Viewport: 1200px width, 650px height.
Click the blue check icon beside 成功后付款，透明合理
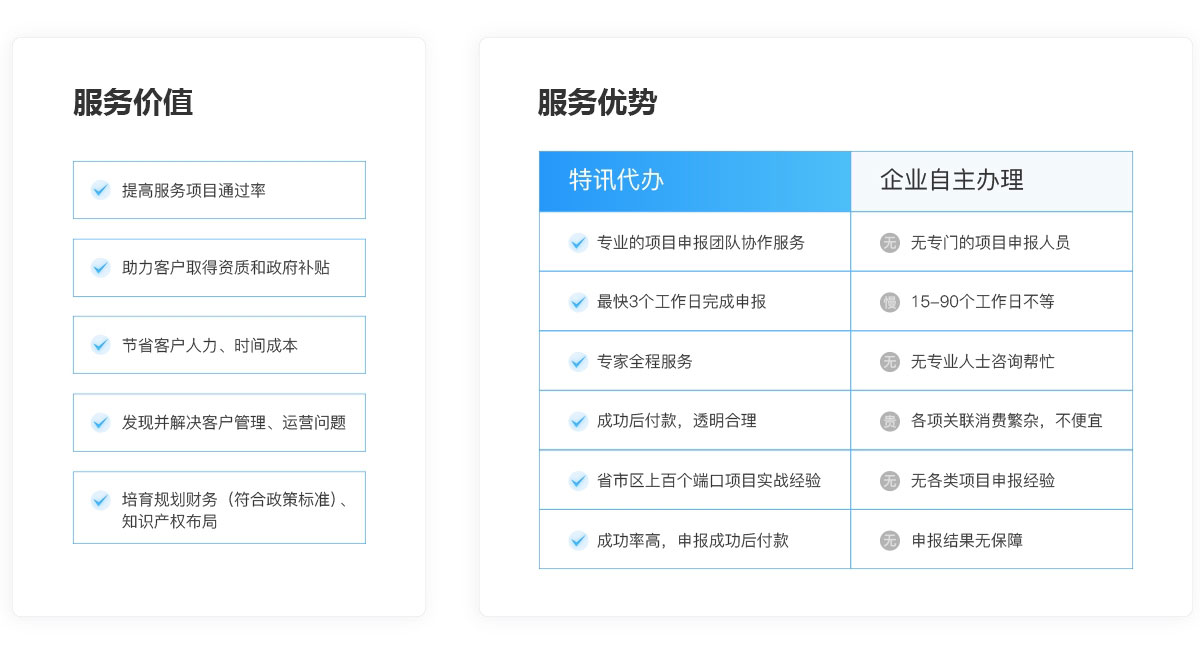pyautogui.click(x=578, y=421)
